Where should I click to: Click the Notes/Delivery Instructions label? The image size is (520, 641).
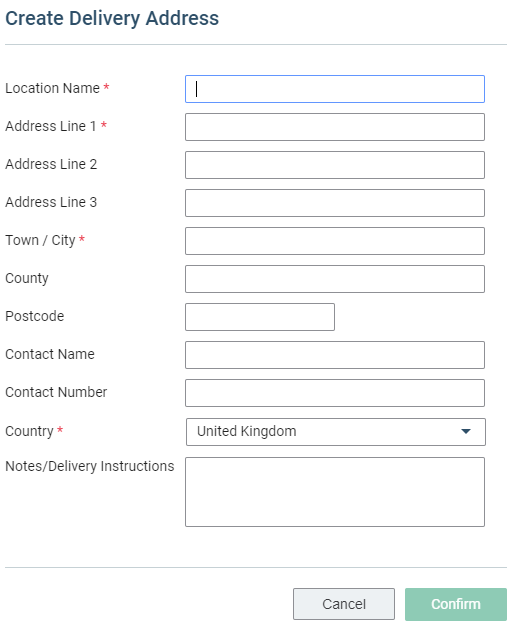(x=90, y=466)
